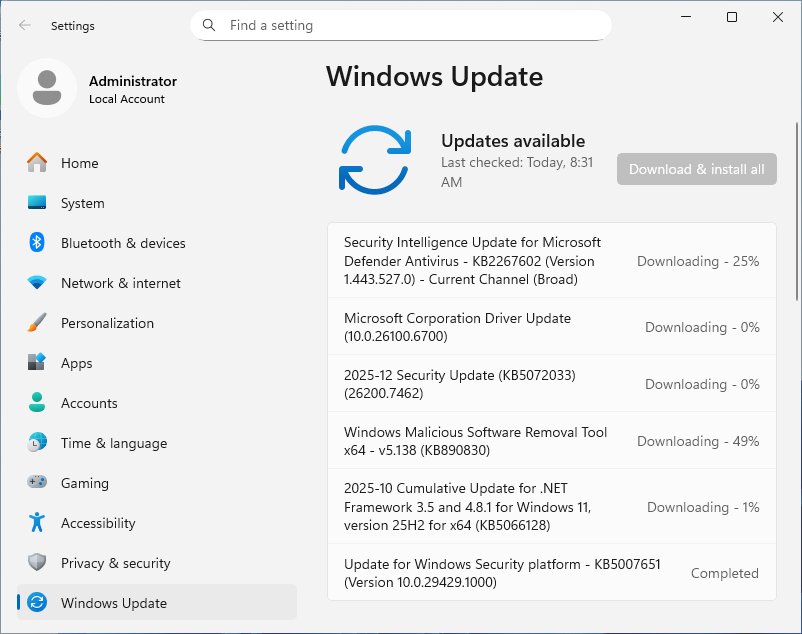This screenshot has height=634, width=802.
Task: Click the Last checked time text
Action: click(517, 172)
